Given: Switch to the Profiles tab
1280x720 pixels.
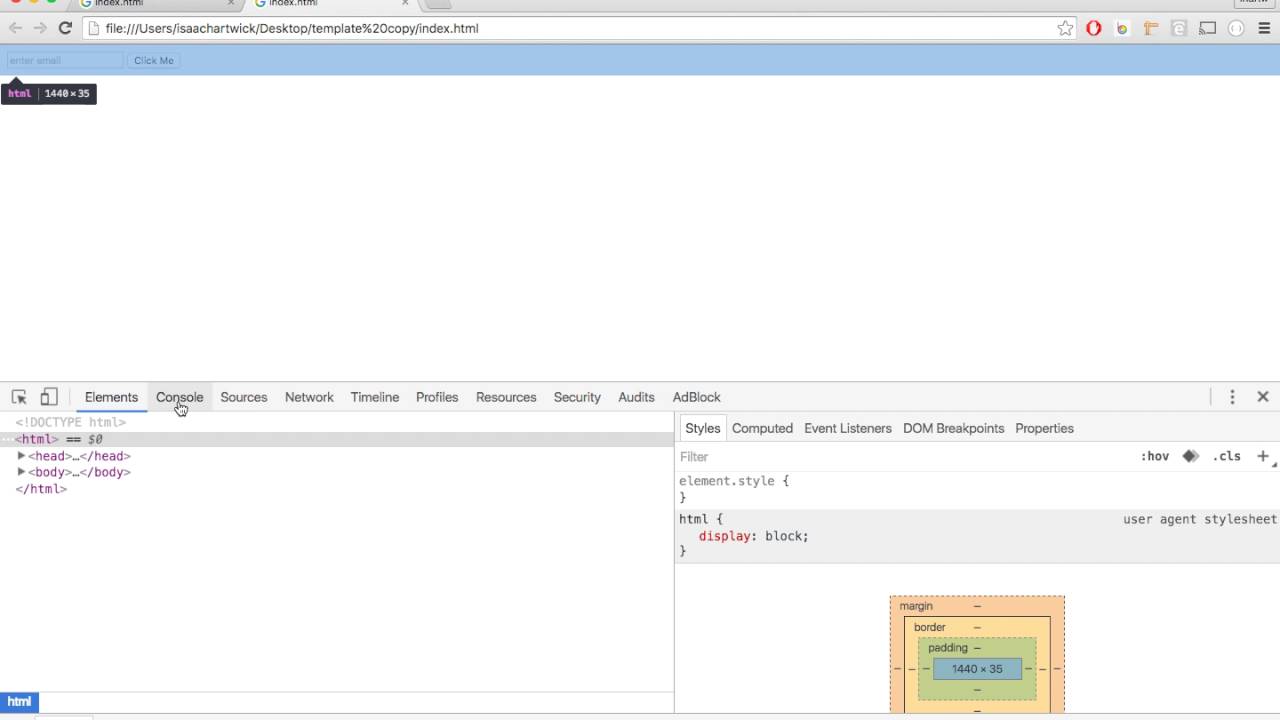Looking at the screenshot, I should 437,397.
